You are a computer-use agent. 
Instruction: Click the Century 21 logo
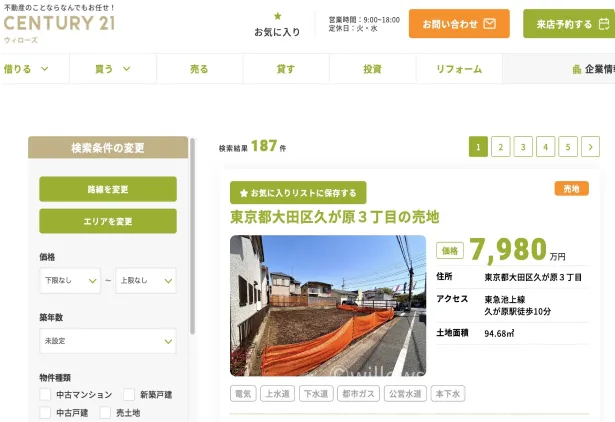pos(58,24)
